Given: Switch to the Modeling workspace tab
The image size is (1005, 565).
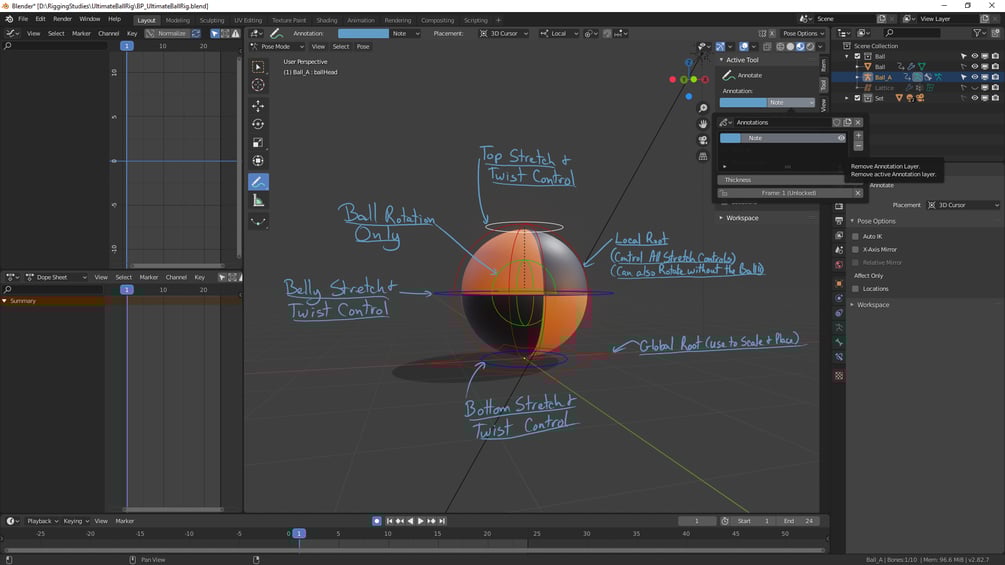Looking at the screenshot, I should pyautogui.click(x=178, y=20).
